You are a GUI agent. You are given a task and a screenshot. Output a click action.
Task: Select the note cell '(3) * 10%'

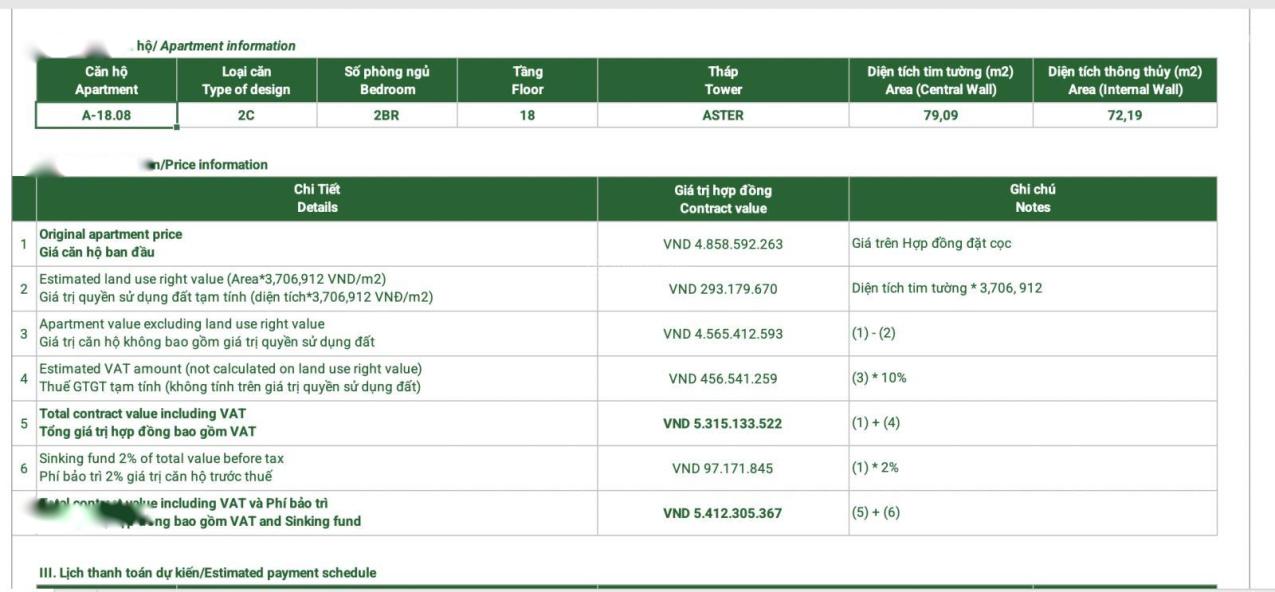879,379
